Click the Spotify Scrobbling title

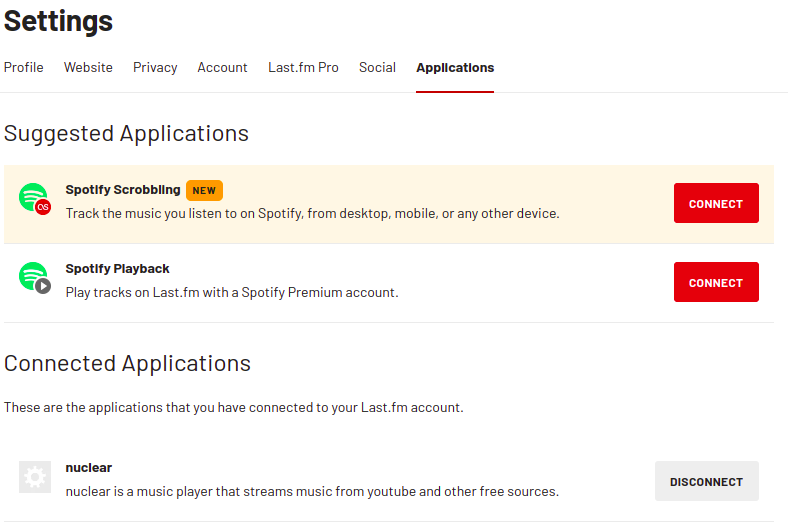click(123, 190)
